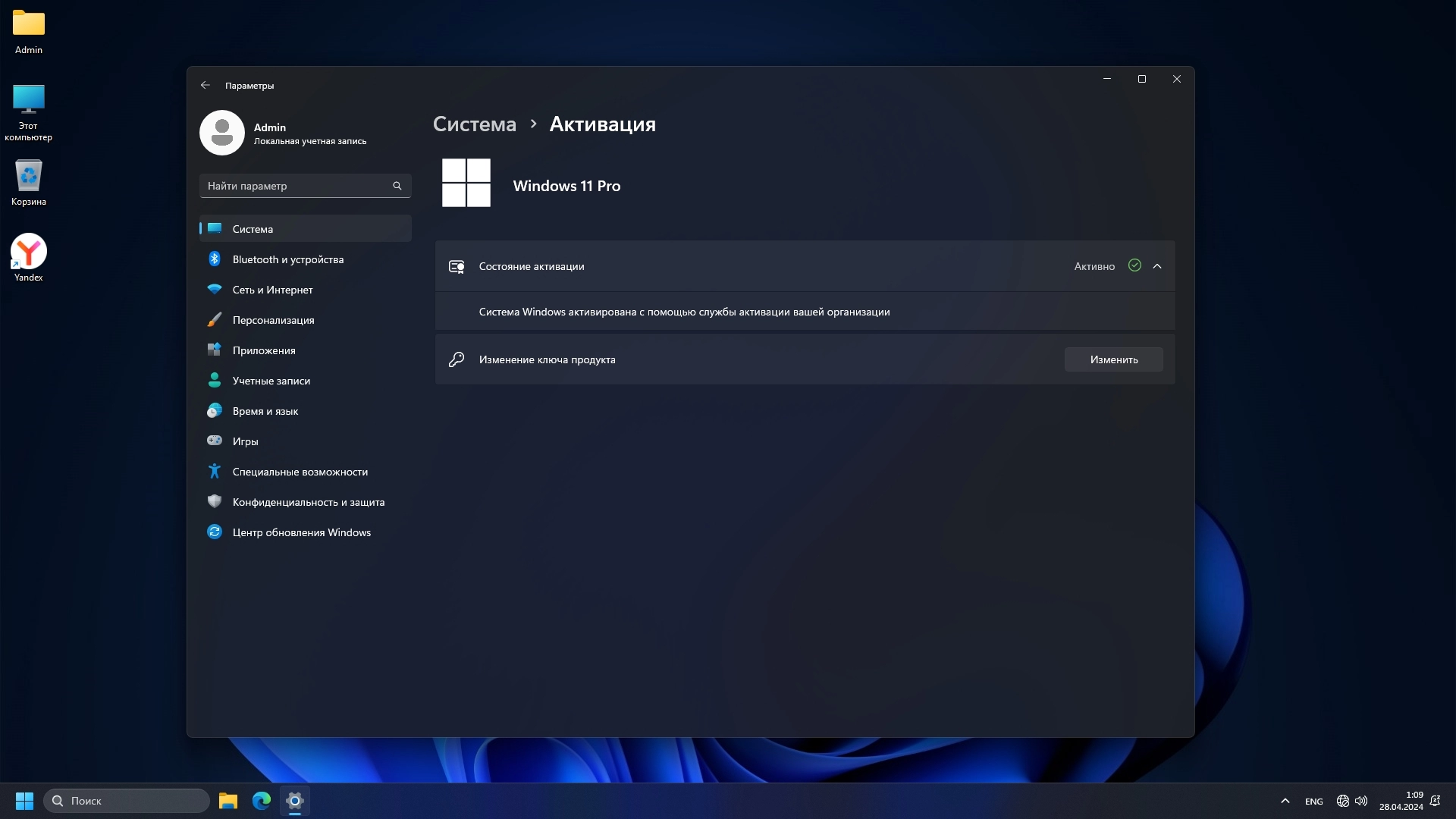1456x819 pixels.
Task: Open Время и язык settings
Action: [x=265, y=411]
